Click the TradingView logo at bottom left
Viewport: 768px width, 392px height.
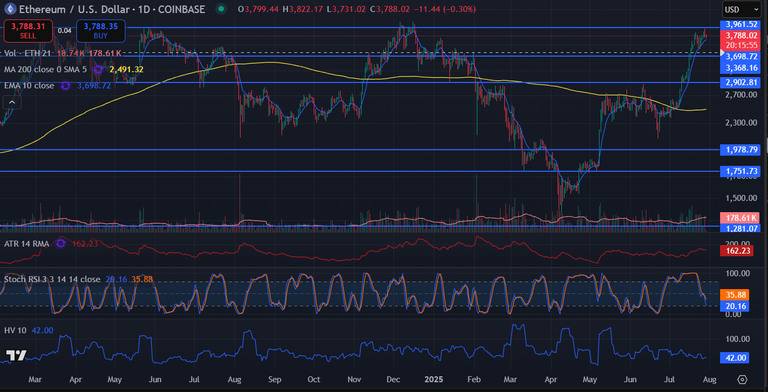pos(16,355)
